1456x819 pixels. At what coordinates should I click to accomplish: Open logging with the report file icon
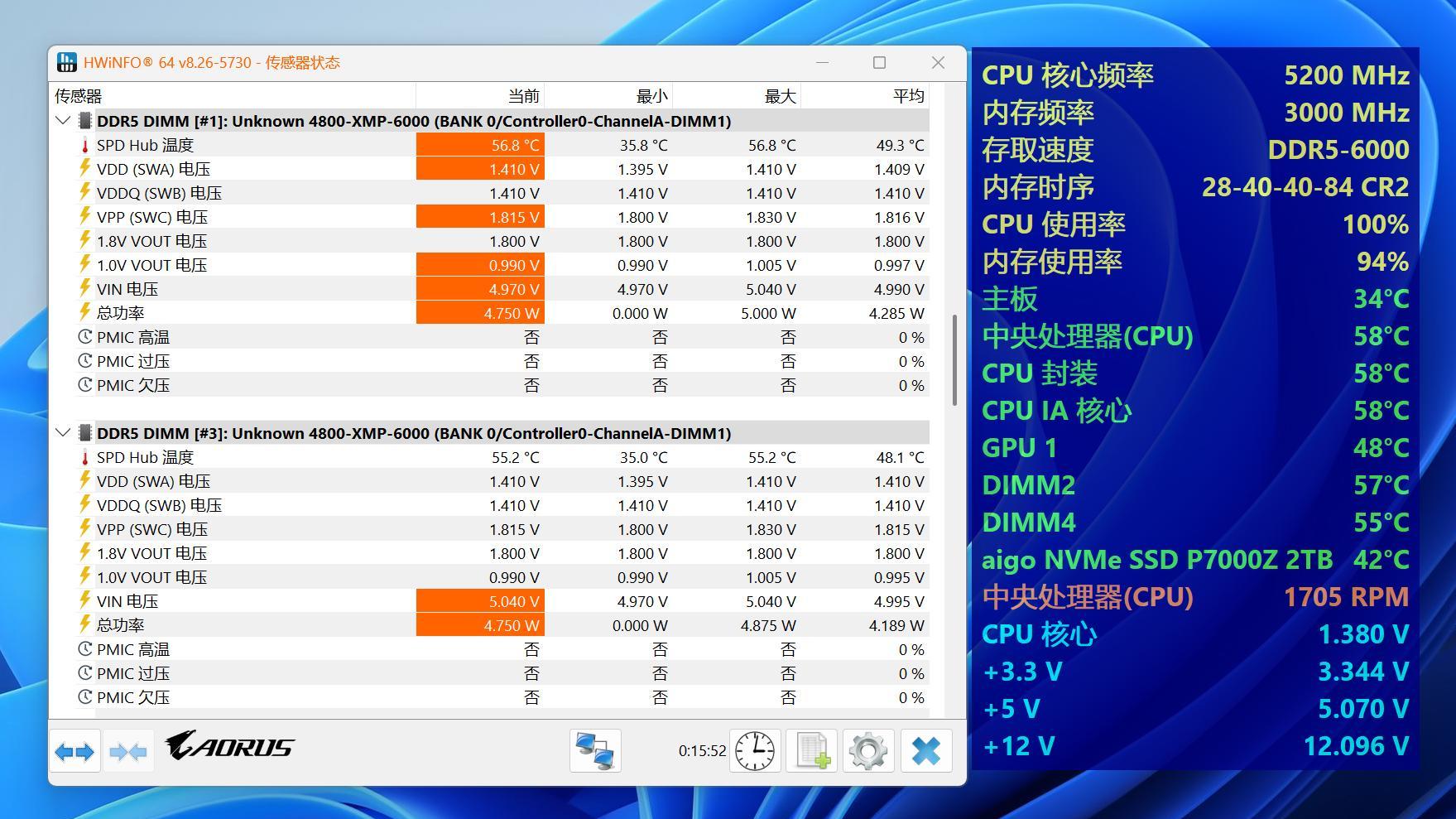click(811, 750)
